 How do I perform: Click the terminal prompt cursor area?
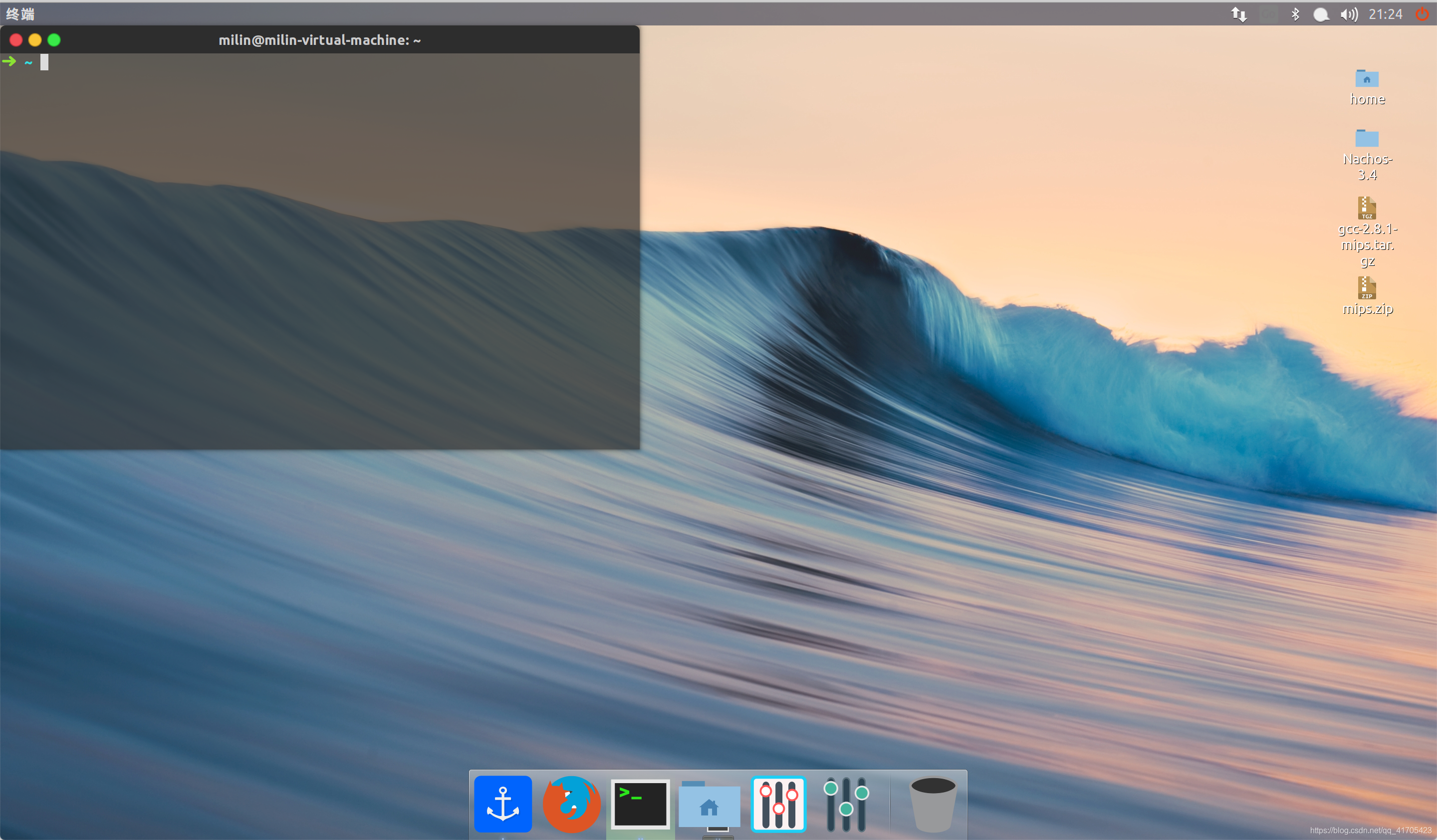pos(44,62)
